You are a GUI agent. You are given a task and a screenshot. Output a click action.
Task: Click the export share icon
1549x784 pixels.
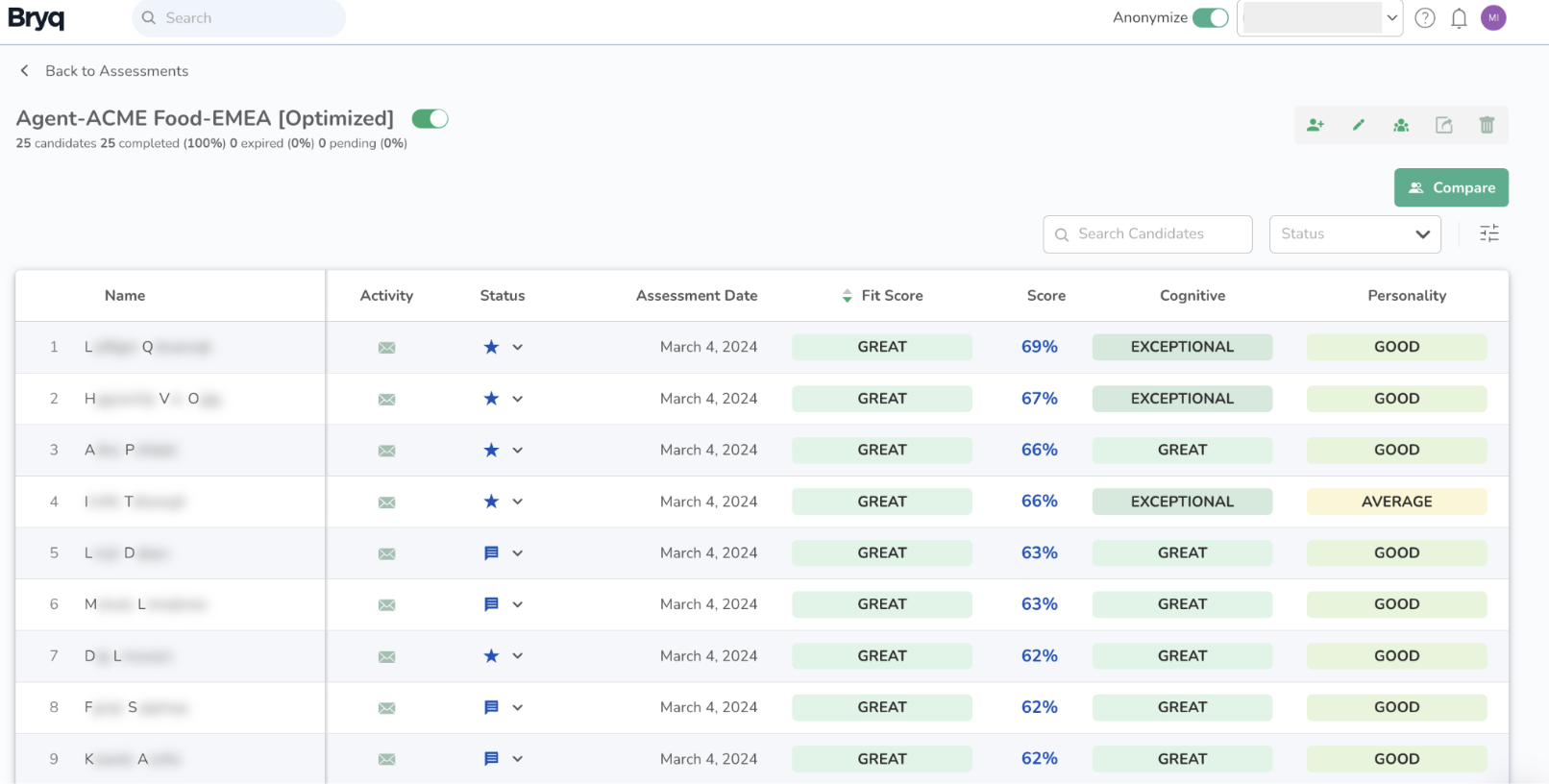pyautogui.click(x=1443, y=125)
